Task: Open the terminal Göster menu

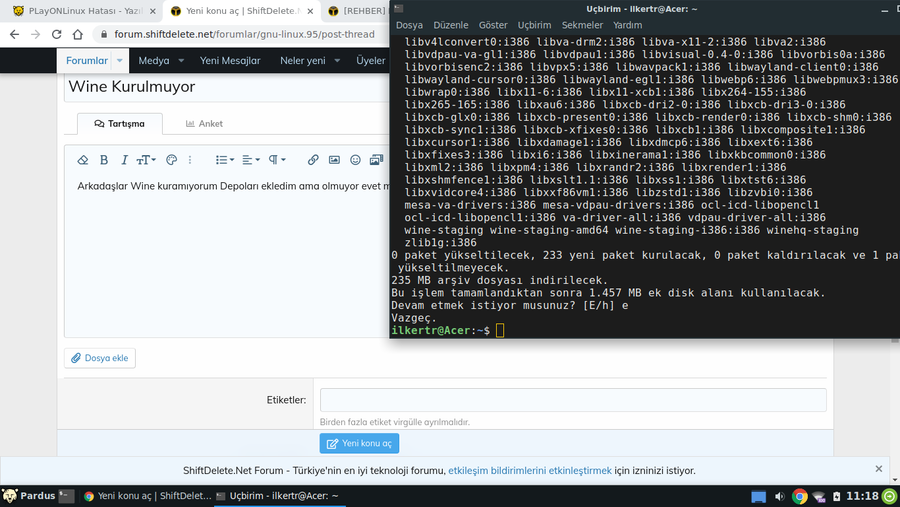Action: [493, 25]
